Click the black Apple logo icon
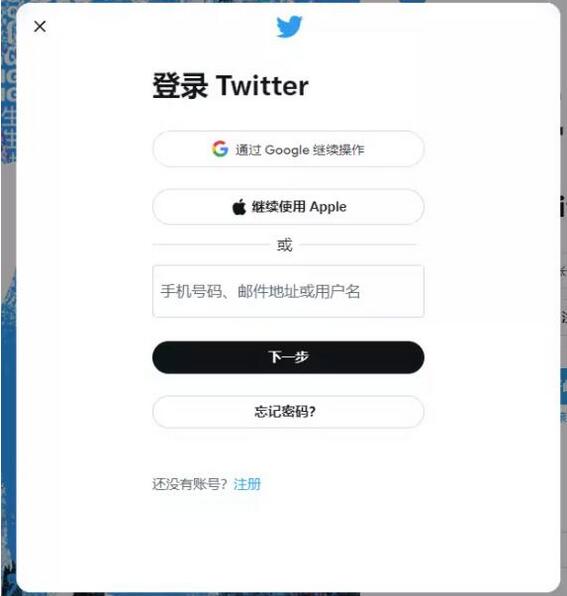This screenshot has height=596, width=567. [239, 207]
